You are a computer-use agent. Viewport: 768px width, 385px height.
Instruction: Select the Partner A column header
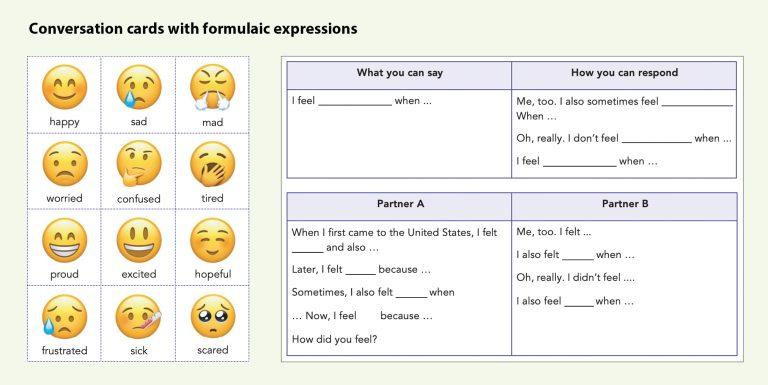[399, 206]
